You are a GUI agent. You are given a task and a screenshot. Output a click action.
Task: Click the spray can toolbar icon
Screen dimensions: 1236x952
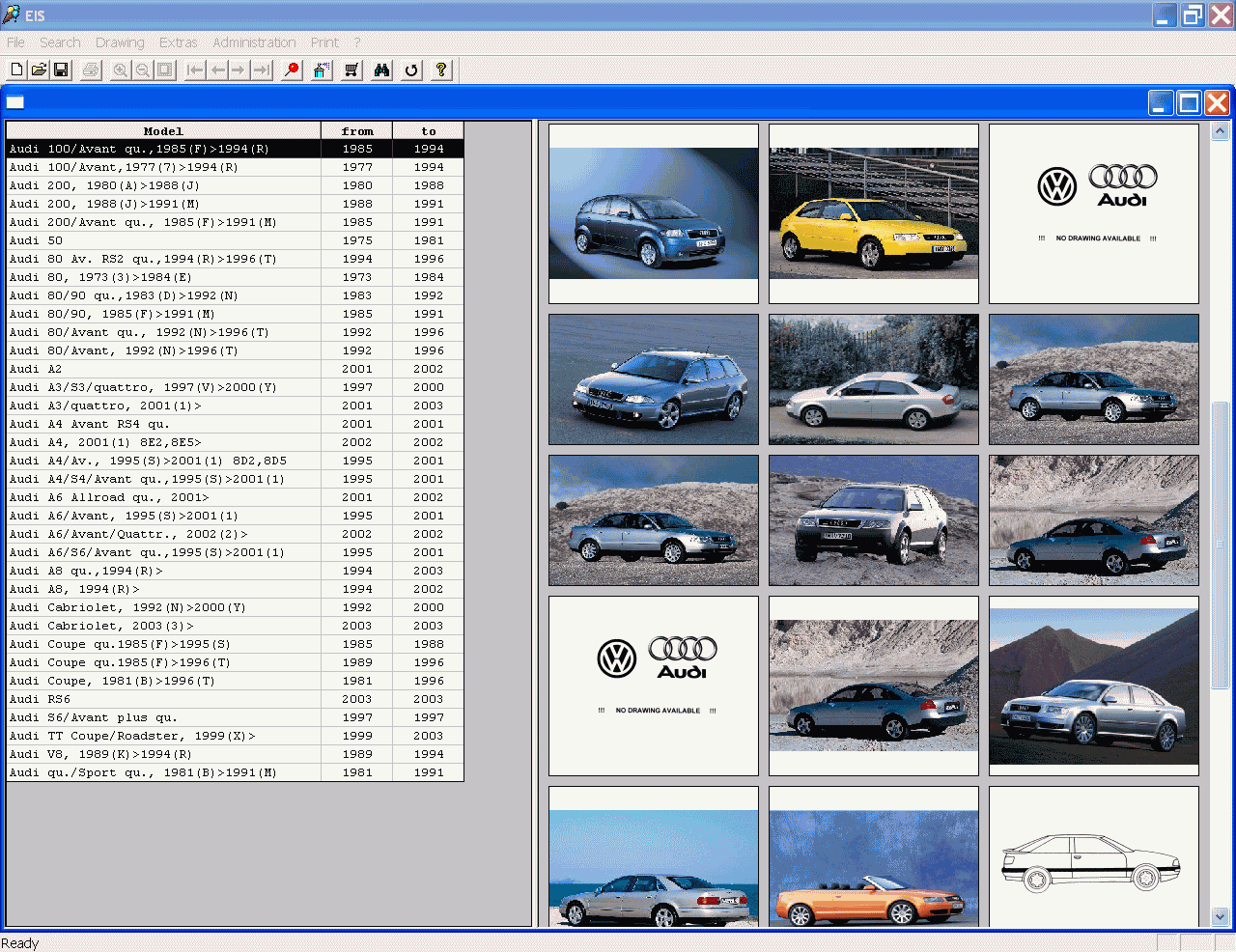click(322, 70)
